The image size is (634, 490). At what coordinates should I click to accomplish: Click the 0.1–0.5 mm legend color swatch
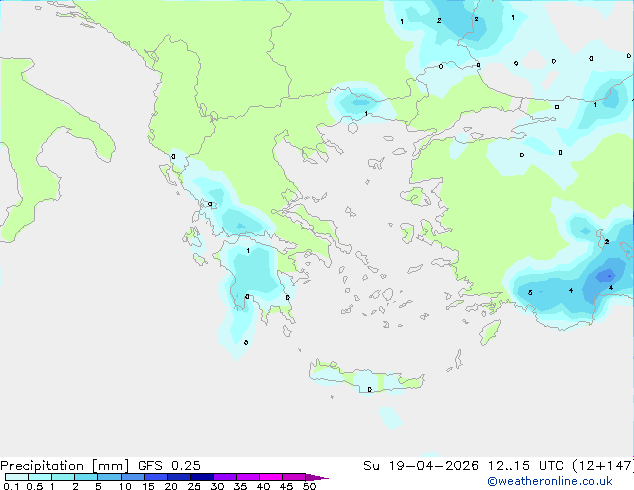click(17, 477)
